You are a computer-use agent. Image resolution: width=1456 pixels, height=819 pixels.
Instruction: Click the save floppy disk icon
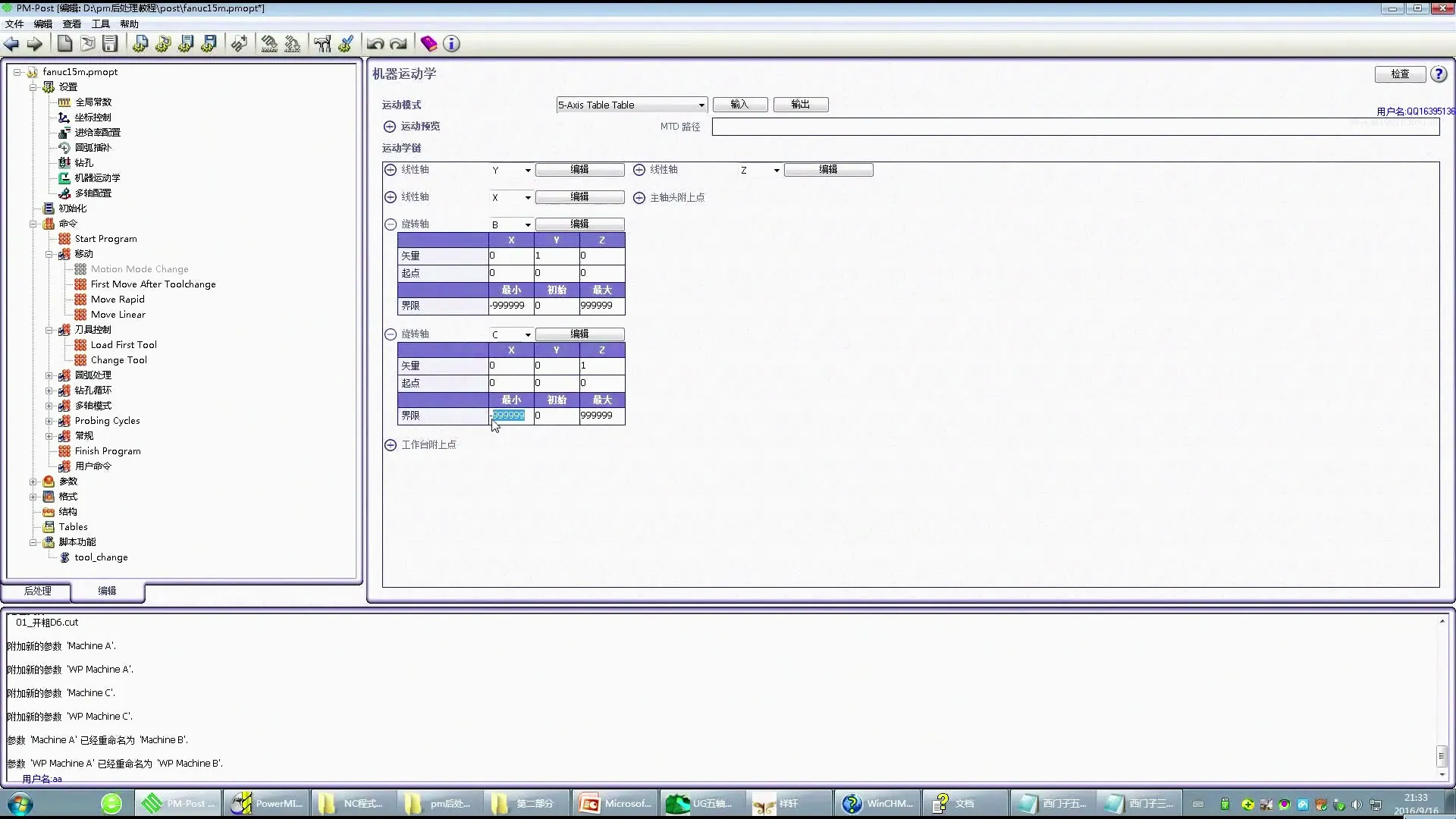point(111,44)
